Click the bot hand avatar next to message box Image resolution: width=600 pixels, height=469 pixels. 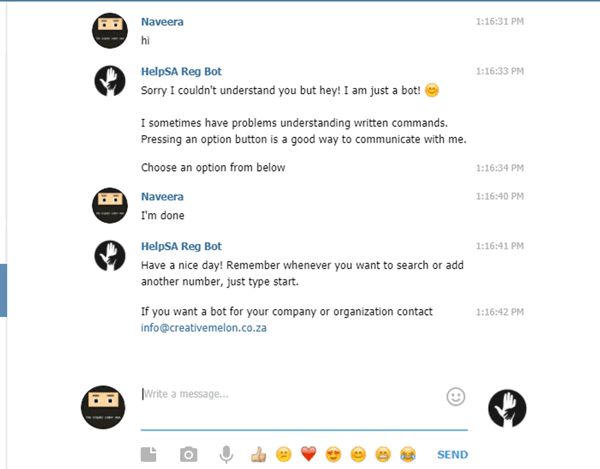coord(507,405)
